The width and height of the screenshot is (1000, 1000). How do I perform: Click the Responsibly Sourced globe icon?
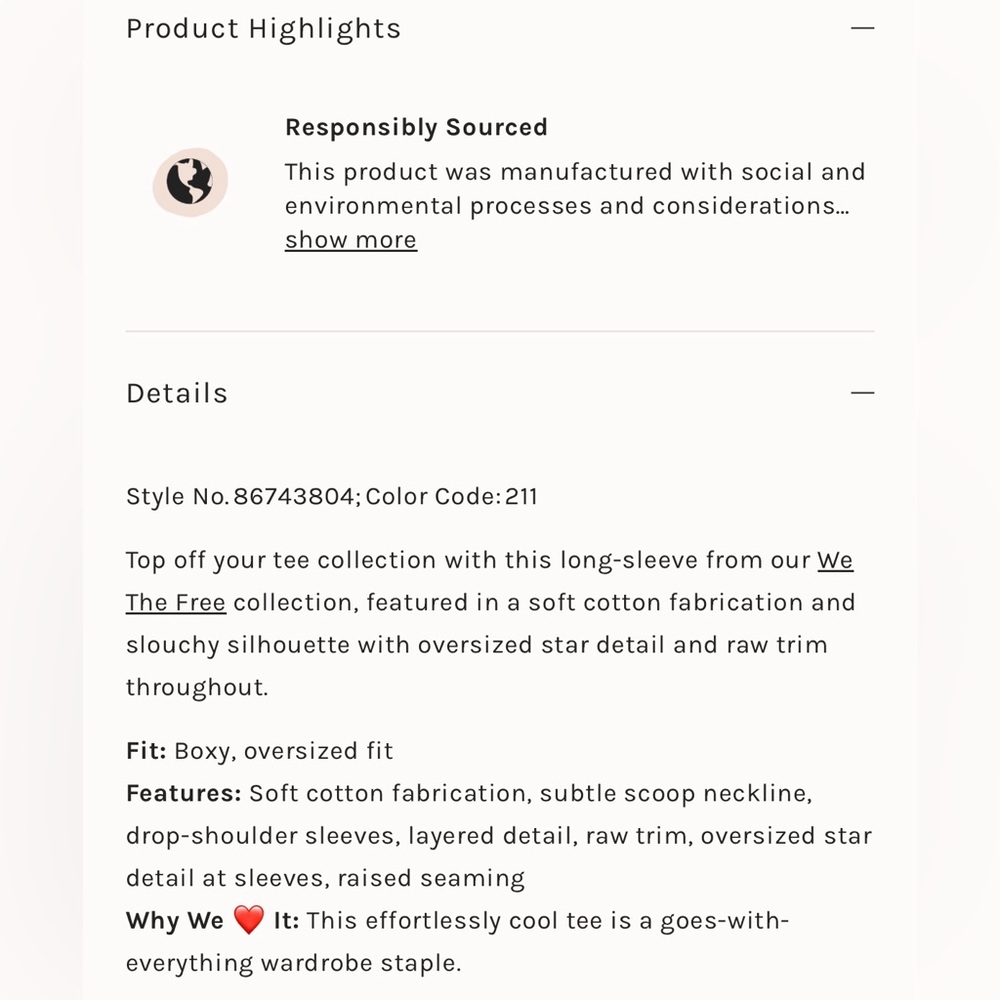190,182
